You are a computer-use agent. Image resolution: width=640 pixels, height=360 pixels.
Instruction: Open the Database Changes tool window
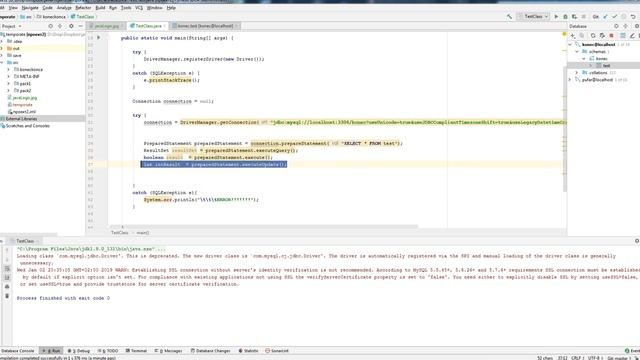[211, 351]
